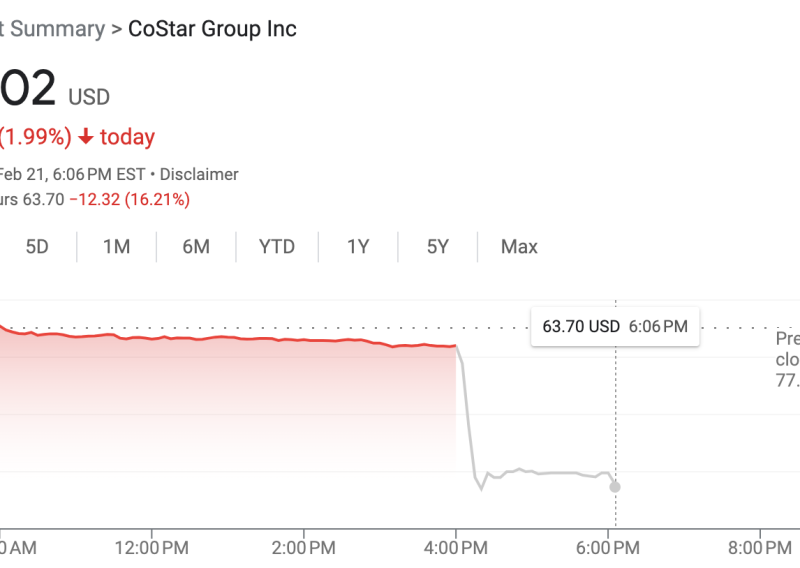Switch chart to 1M range
The image size is (800, 568).
(x=117, y=247)
